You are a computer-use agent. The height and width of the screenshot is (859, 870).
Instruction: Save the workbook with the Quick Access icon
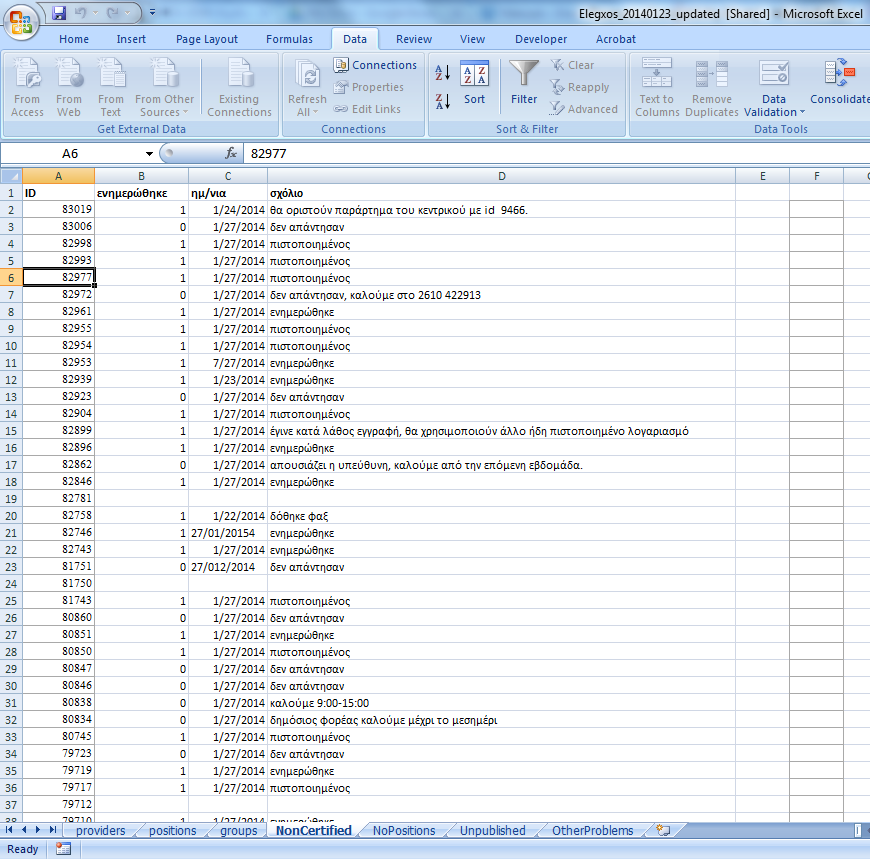(59, 13)
